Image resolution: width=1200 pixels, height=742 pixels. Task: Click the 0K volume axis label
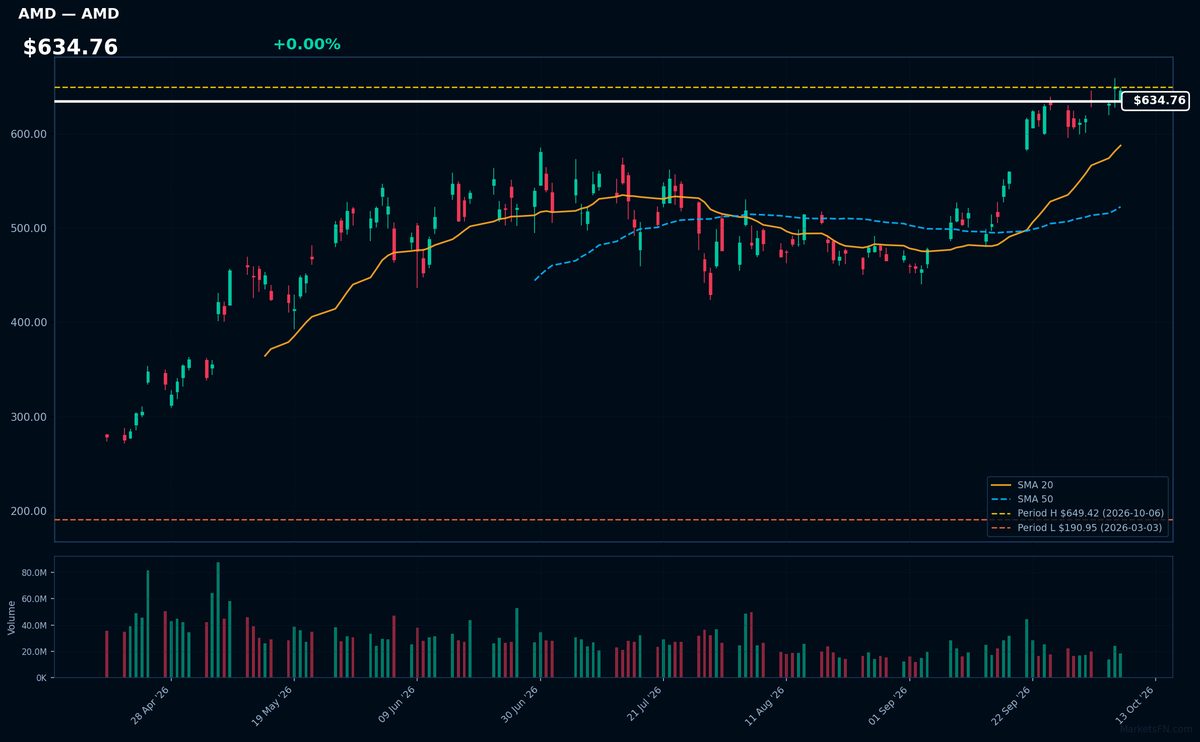[x=41, y=678]
